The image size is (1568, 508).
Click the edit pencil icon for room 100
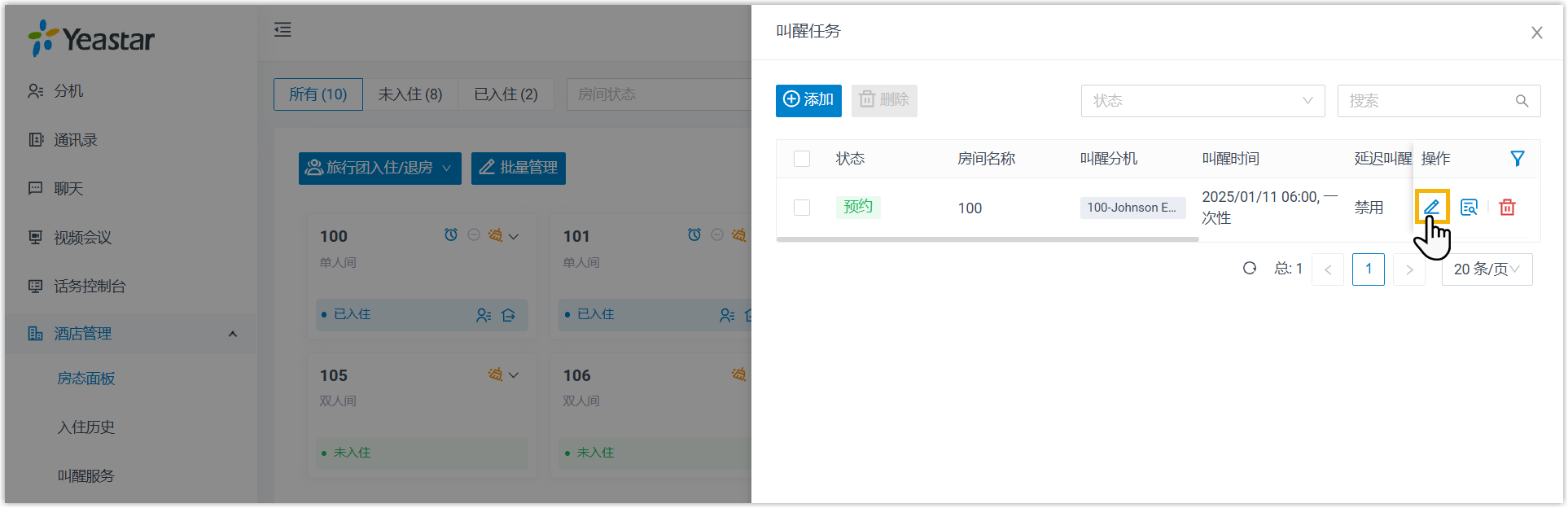pos(1431,207)
